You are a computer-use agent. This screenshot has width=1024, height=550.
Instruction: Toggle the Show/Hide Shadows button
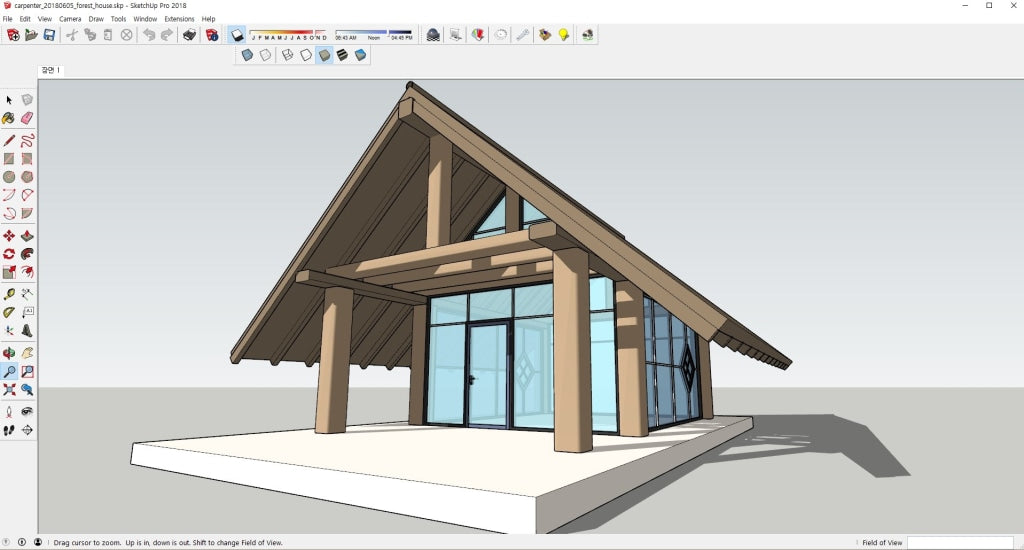point(237,35)
